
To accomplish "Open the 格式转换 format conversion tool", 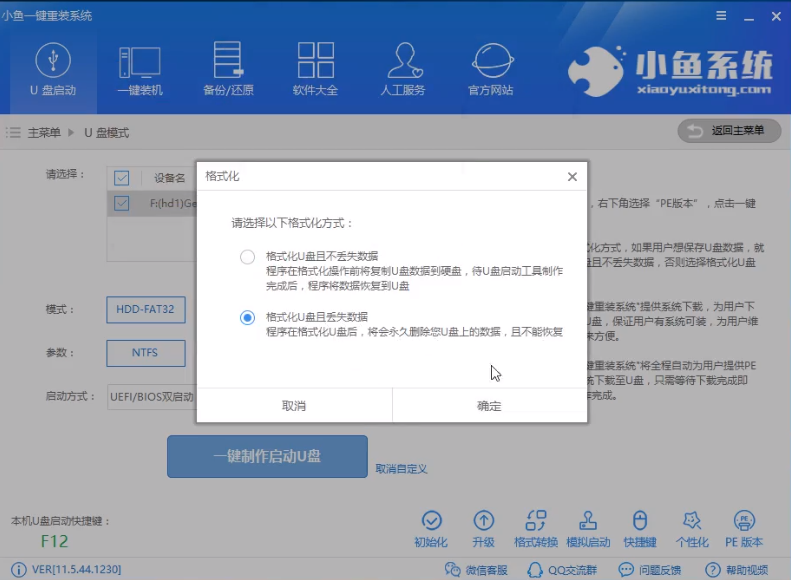I will coord(536,528).
